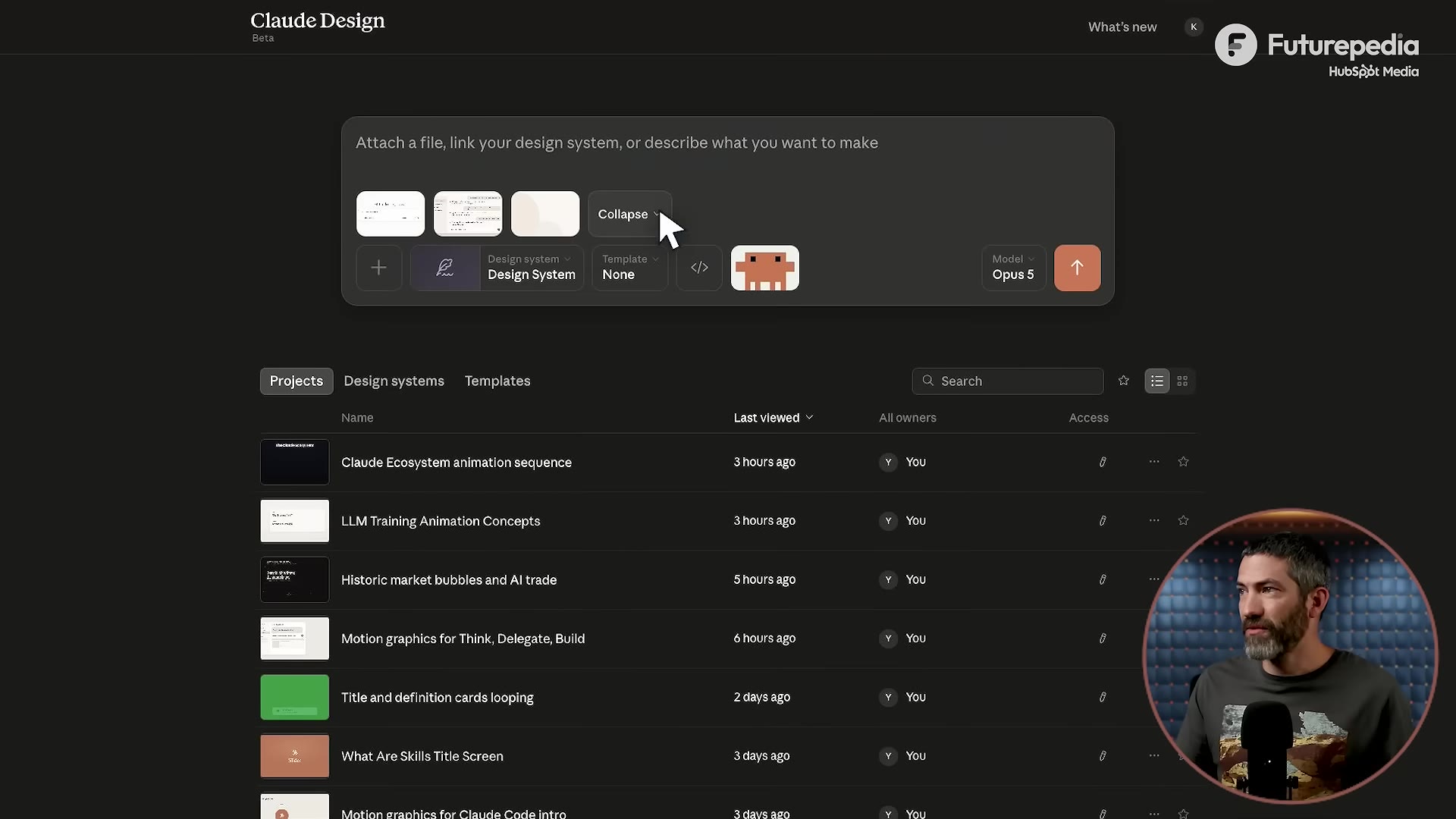Open the K user avatar menu
Screen dimensions: 1456x819
1194,27
